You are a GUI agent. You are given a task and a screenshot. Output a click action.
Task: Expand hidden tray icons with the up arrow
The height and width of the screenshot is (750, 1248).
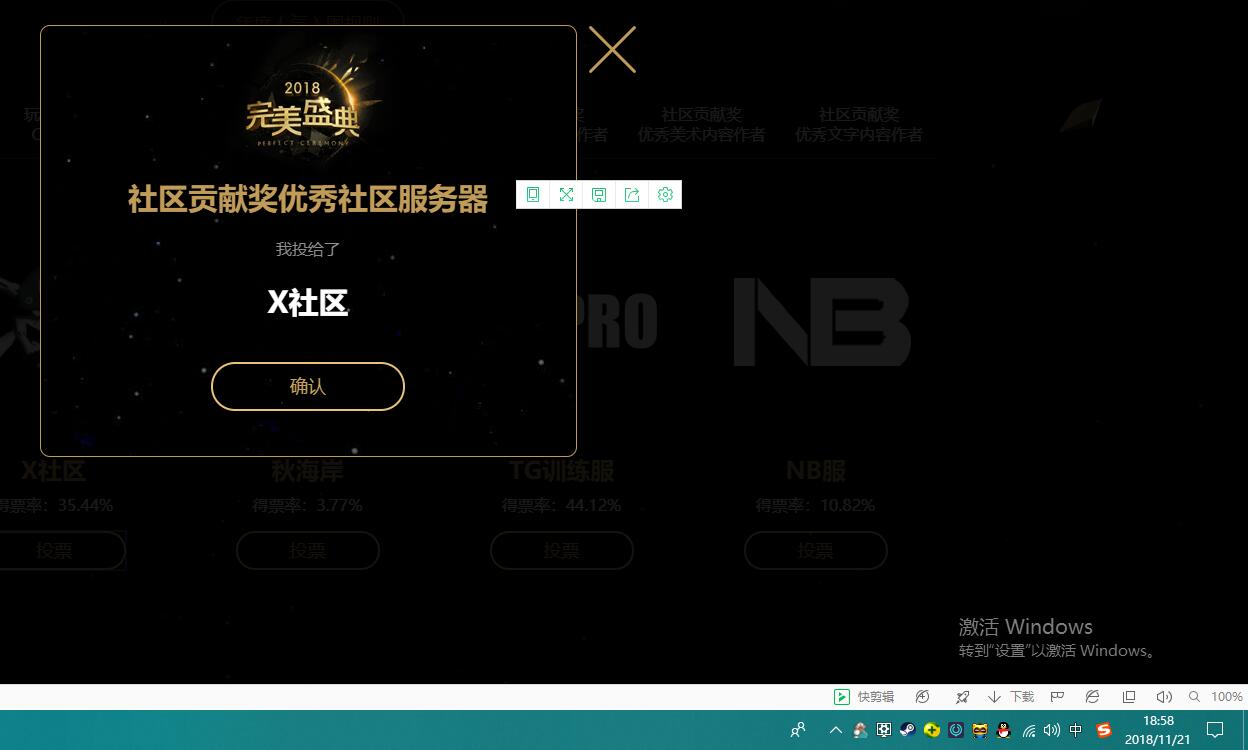(835, 731)
